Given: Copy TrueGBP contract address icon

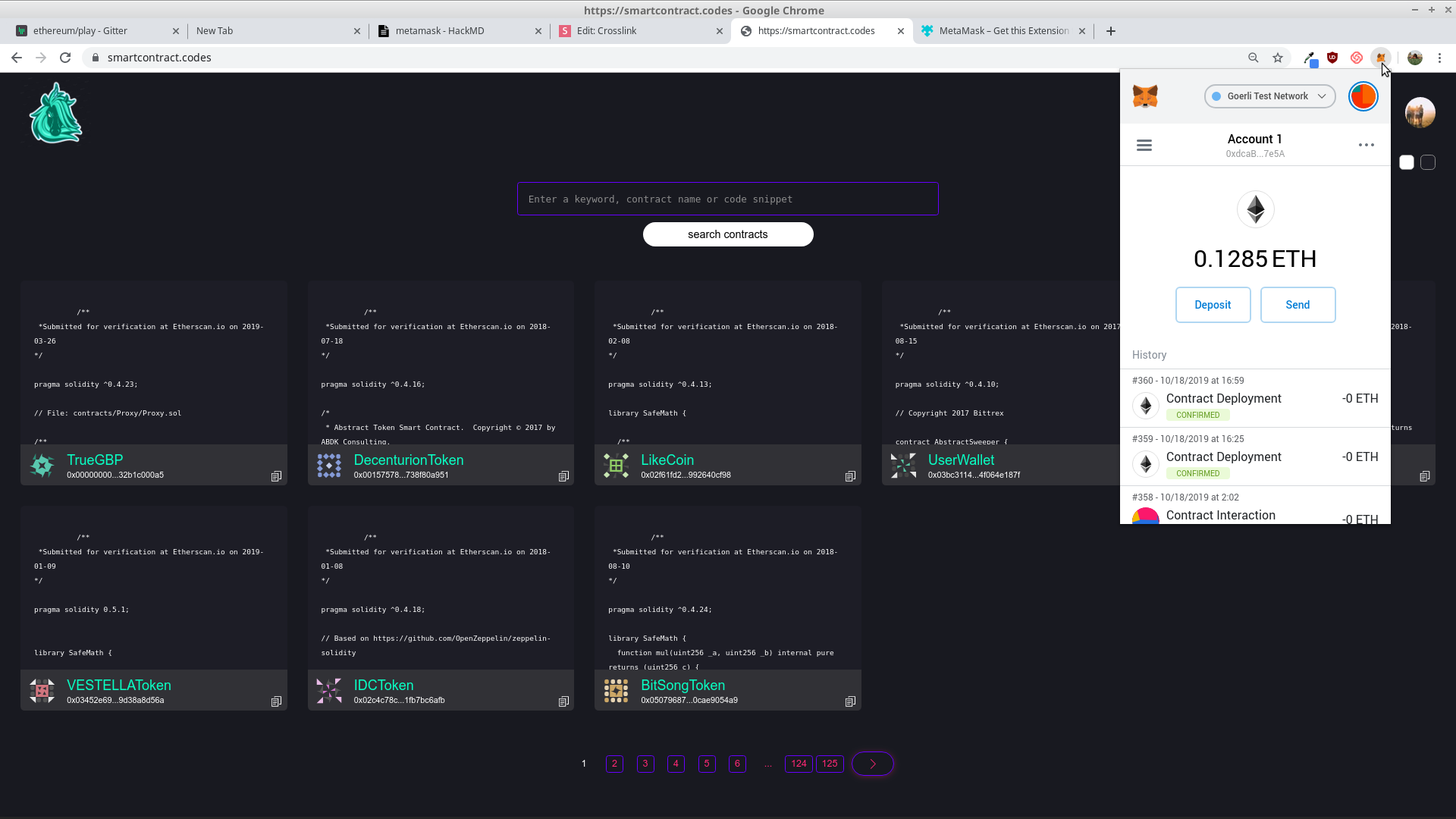Looking at the screenshot, I should [x=276, y=476].
